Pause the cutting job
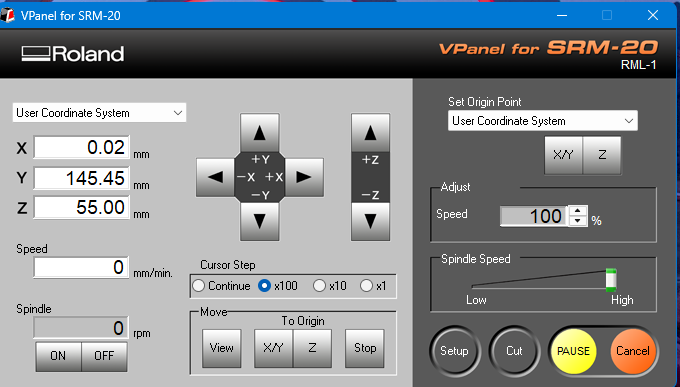Screen dimensions: 680x387 (x=573, y=351)
